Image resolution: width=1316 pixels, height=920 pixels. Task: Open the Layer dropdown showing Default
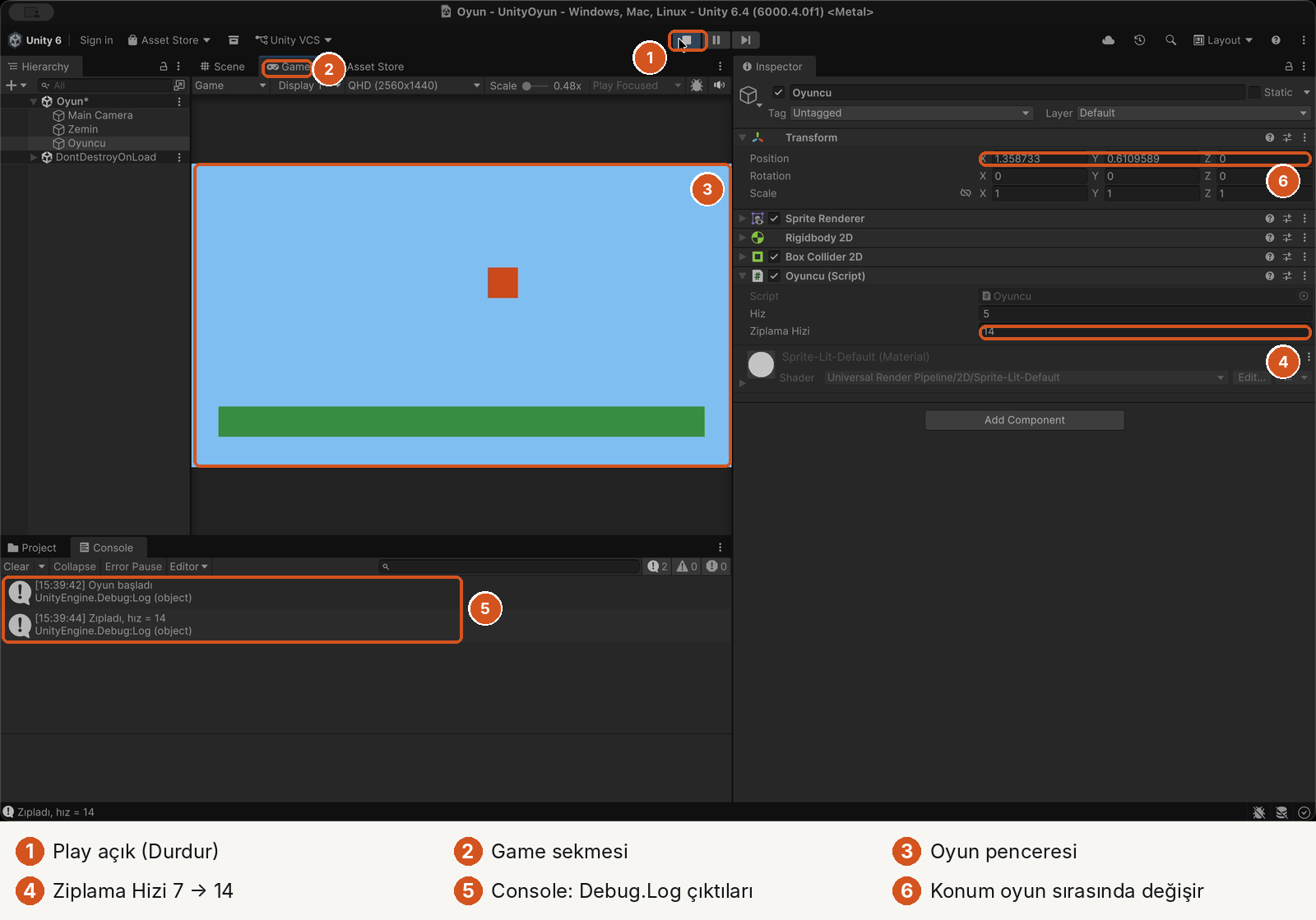click(1193, 113)
